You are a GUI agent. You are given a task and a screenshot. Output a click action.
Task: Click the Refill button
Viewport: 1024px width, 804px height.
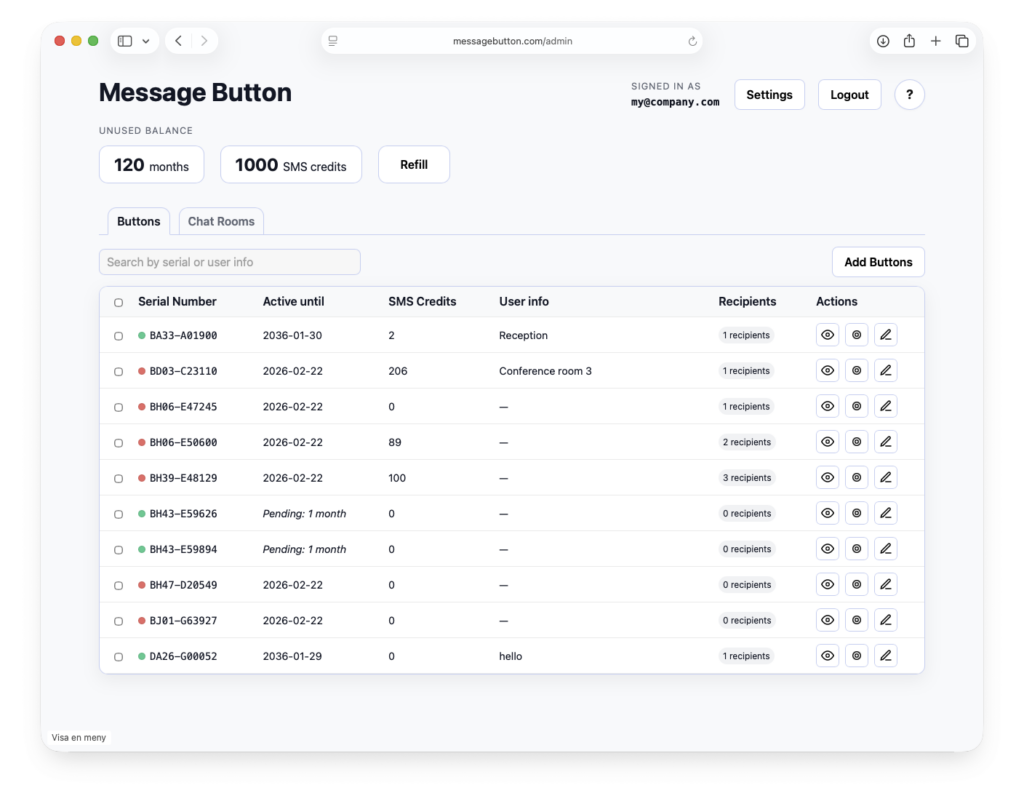pos(413,165)
